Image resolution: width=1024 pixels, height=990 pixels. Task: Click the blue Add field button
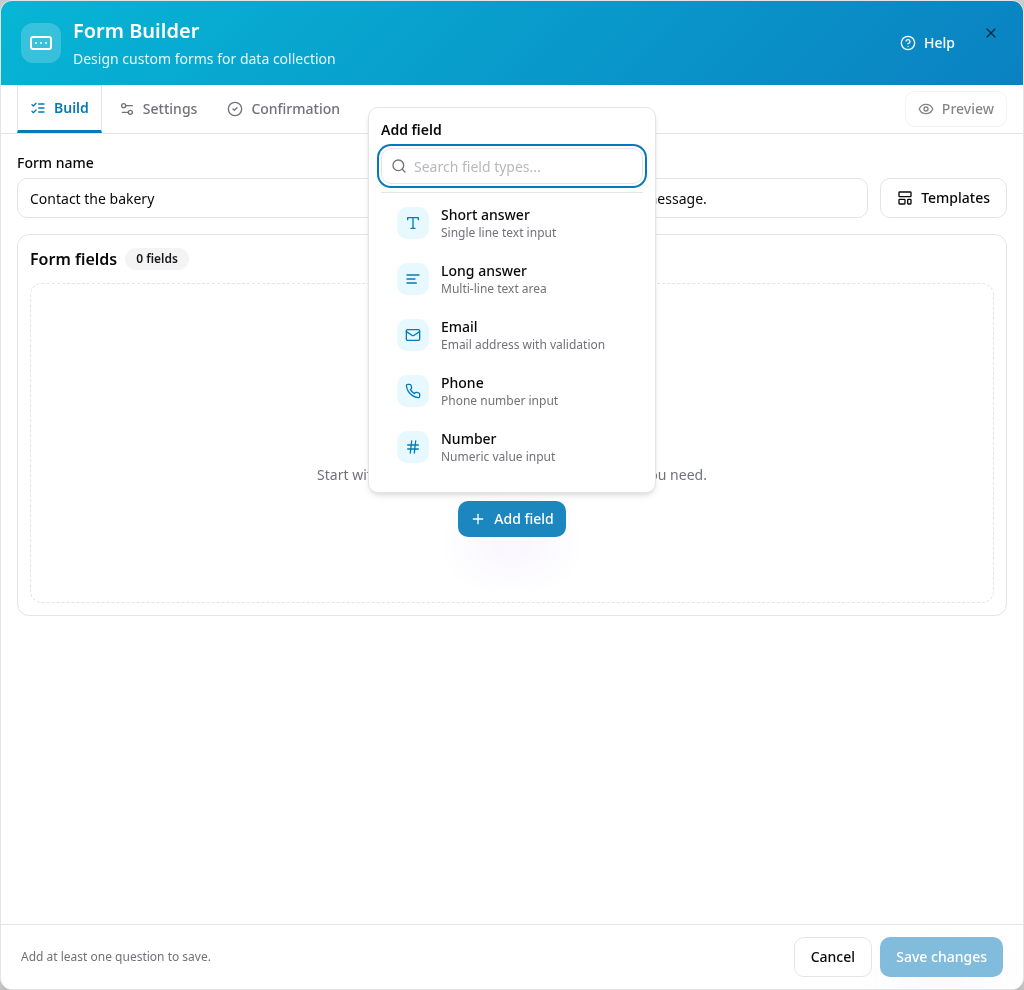[512, 519]
